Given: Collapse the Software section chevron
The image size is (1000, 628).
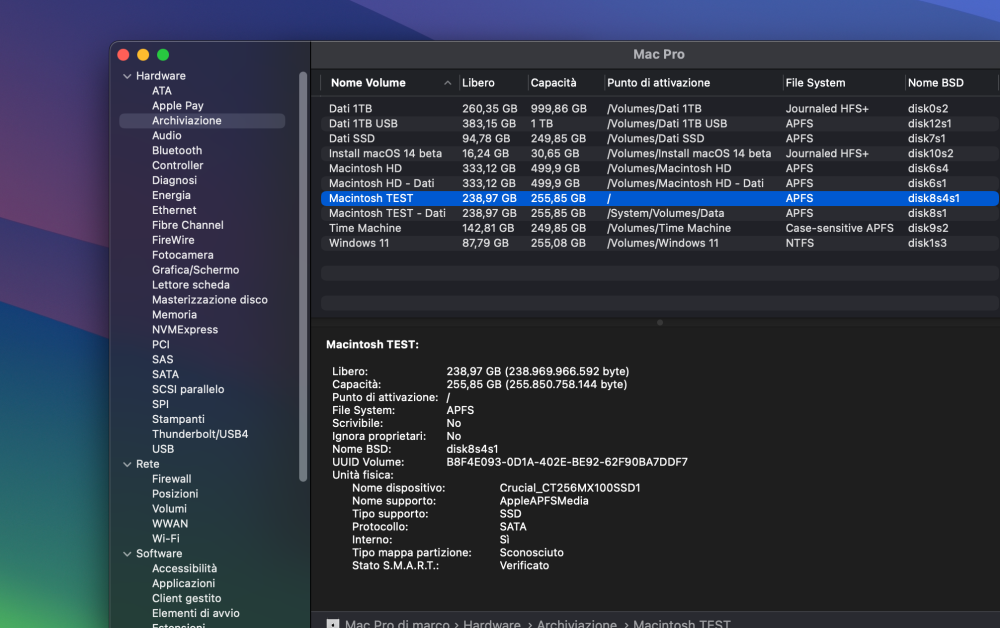Looking at the screenshot, I should [127, 554].
